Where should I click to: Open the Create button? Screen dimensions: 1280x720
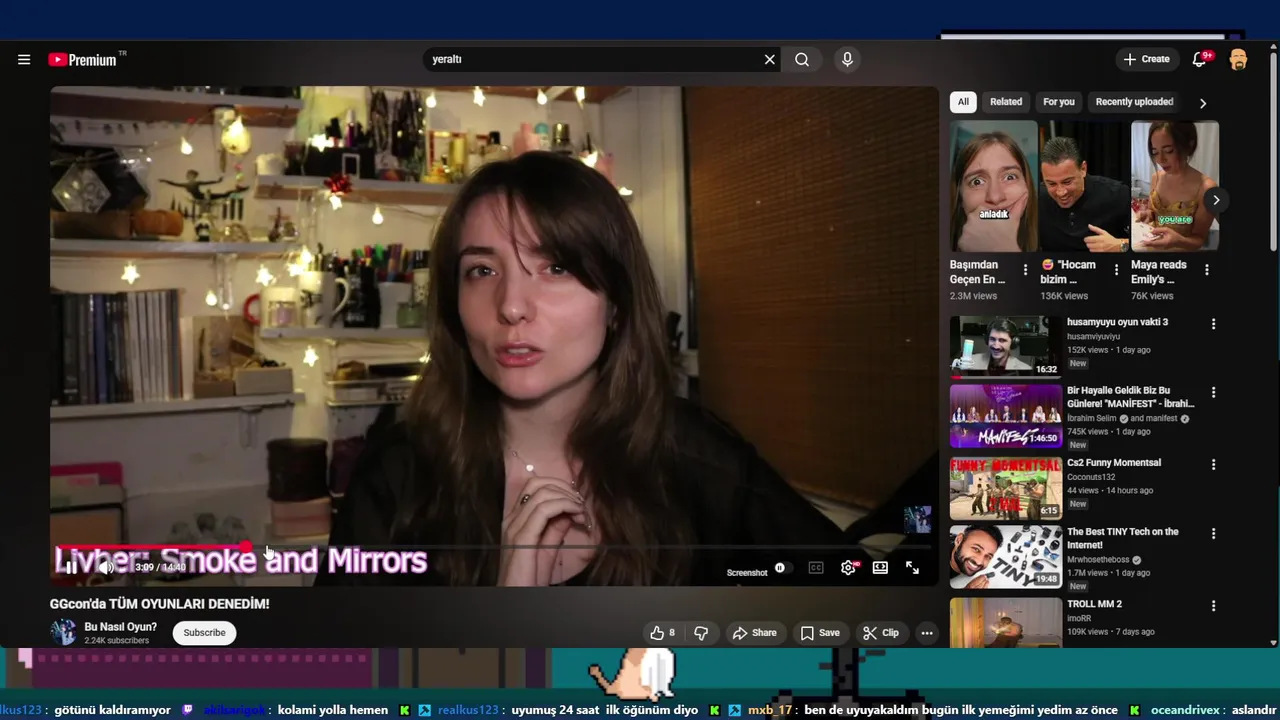1146,59
